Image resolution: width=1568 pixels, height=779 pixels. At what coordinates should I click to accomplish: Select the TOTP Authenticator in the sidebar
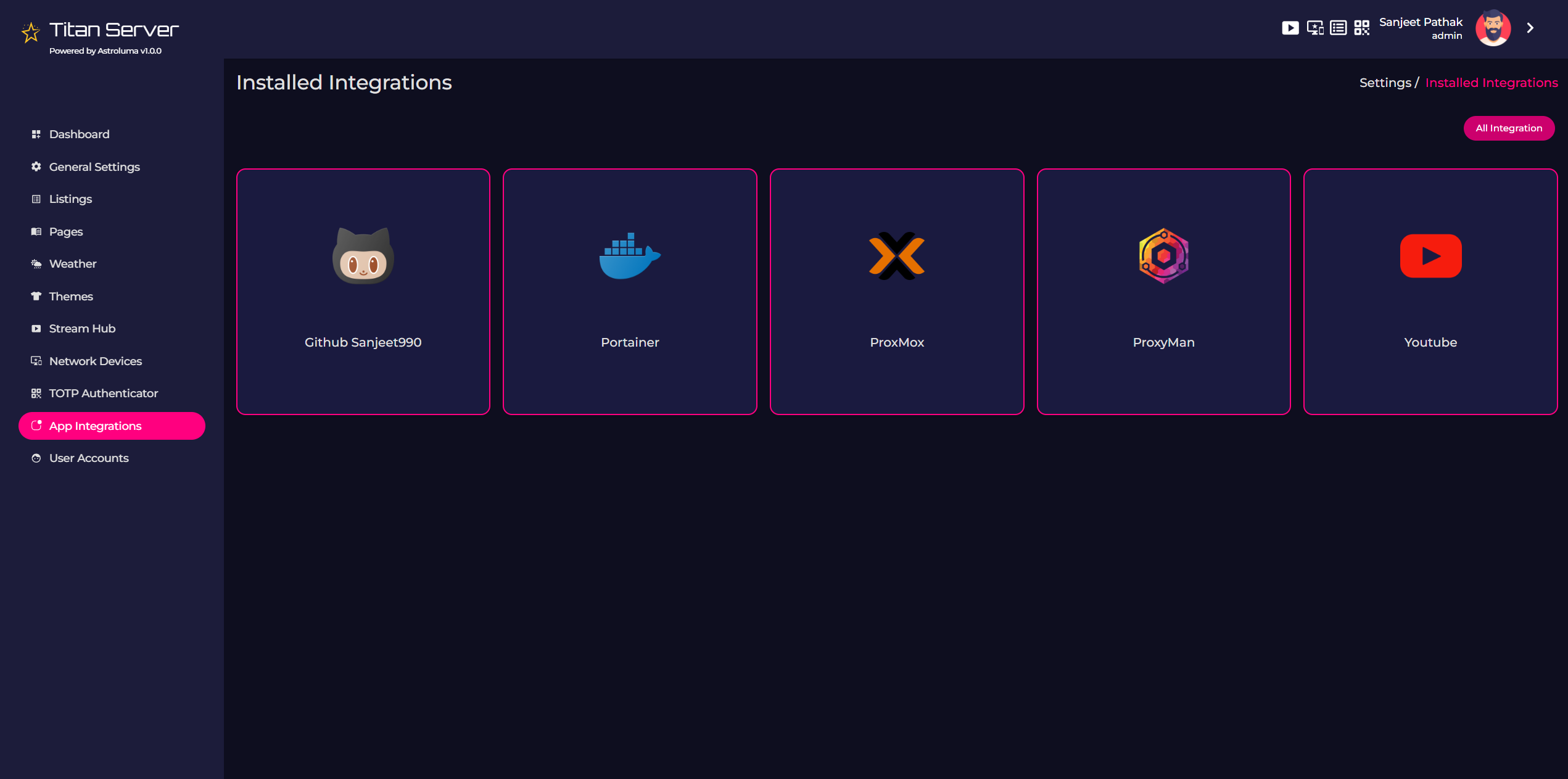(103, 393)
